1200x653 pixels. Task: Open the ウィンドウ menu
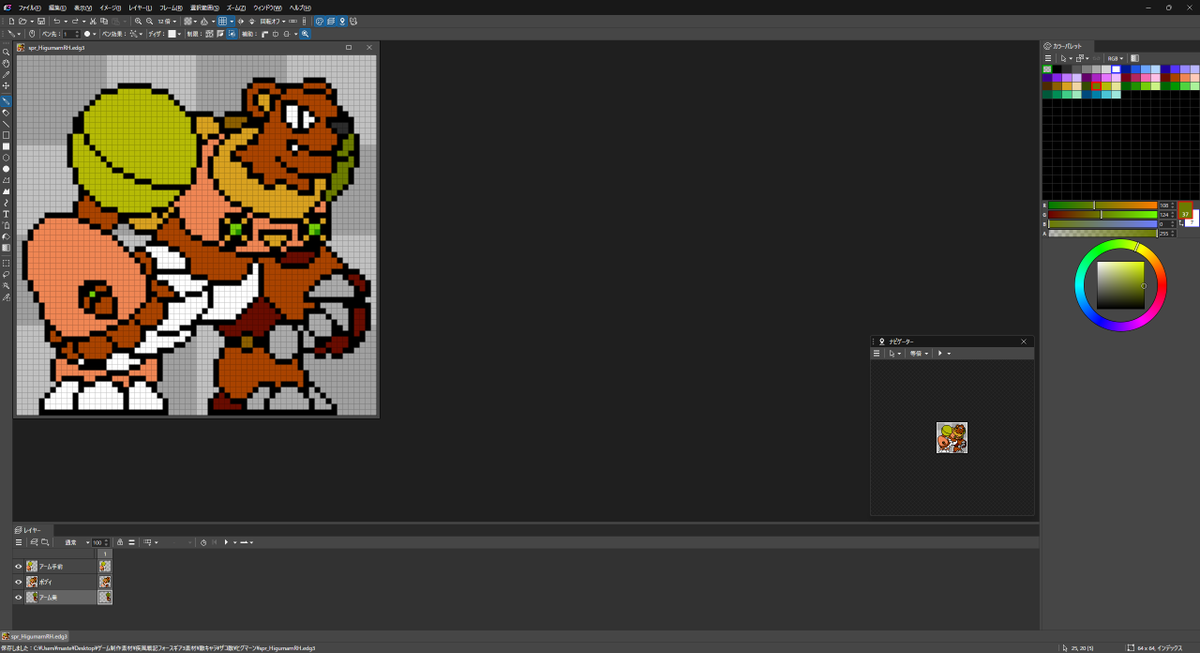coord(267,7)
